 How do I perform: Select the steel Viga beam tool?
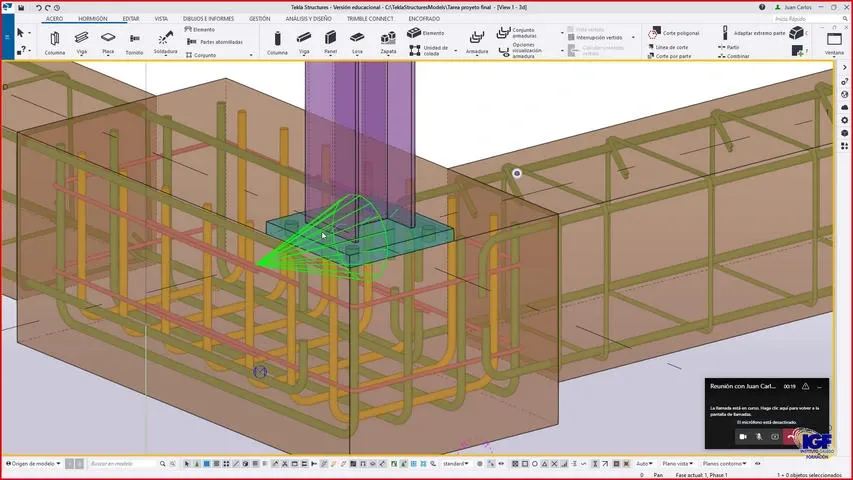(x=82, y=42)
